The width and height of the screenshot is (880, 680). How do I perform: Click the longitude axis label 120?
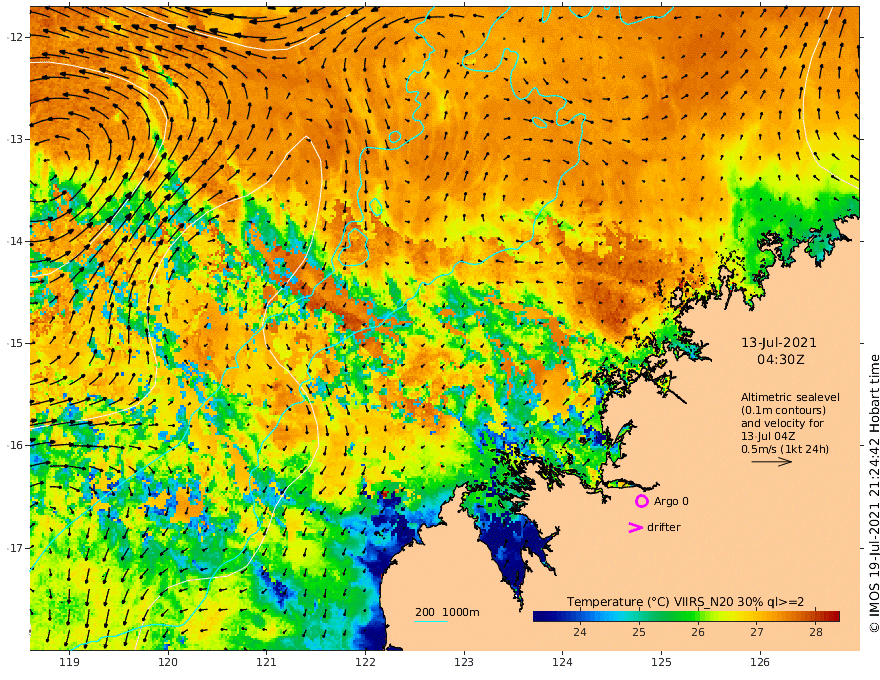[x=168, y=662]
